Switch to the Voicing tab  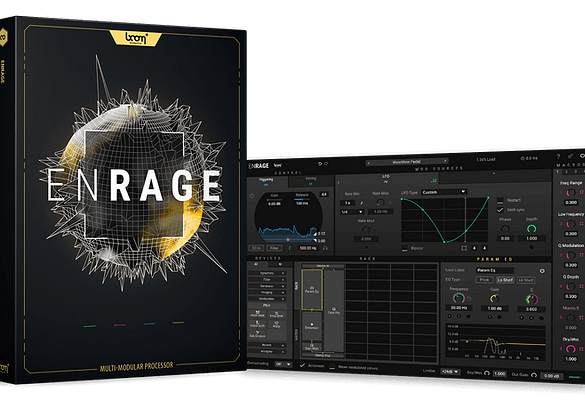pyautogui.click(x=311, y=181)
